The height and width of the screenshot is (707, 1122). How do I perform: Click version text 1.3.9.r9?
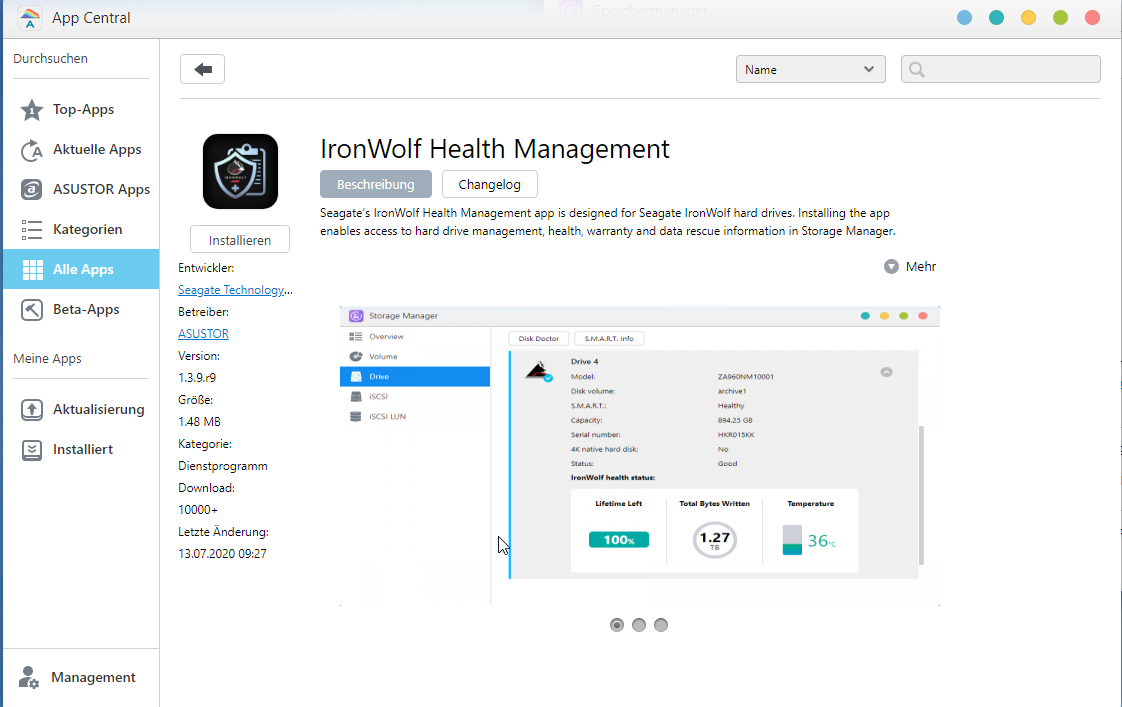197,378
